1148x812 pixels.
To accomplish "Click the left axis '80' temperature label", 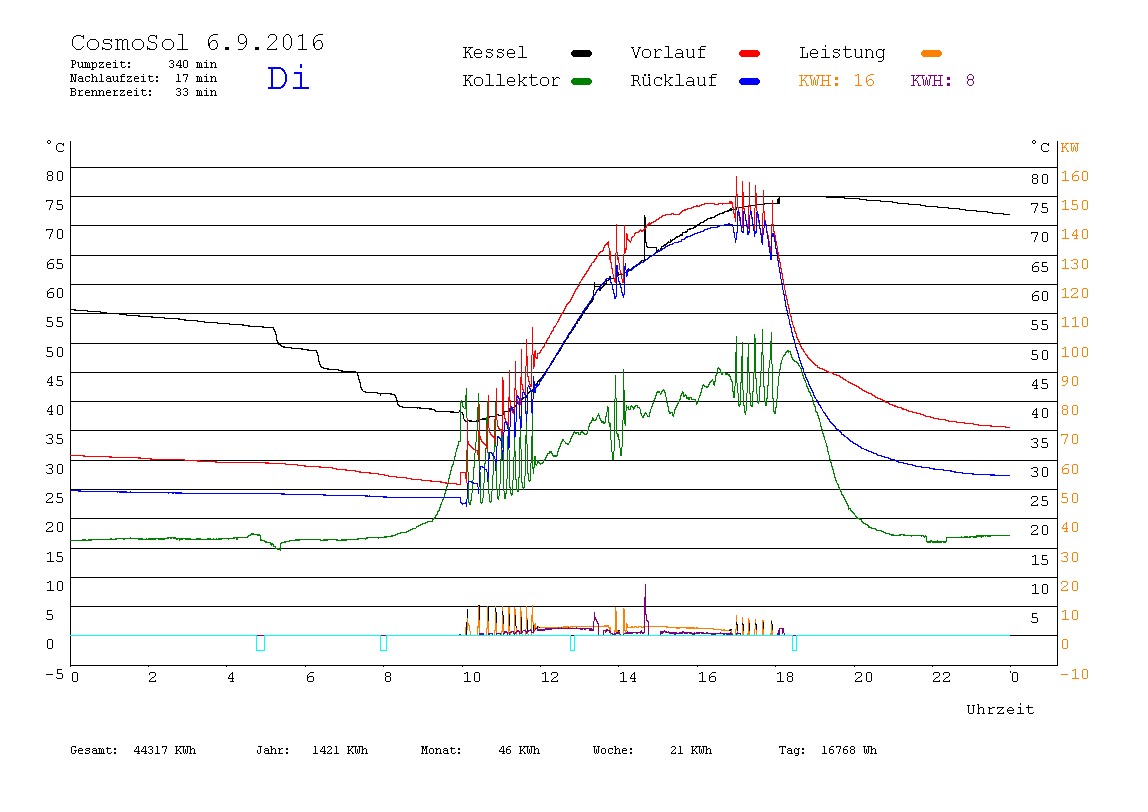I will (x=55, y=176).
